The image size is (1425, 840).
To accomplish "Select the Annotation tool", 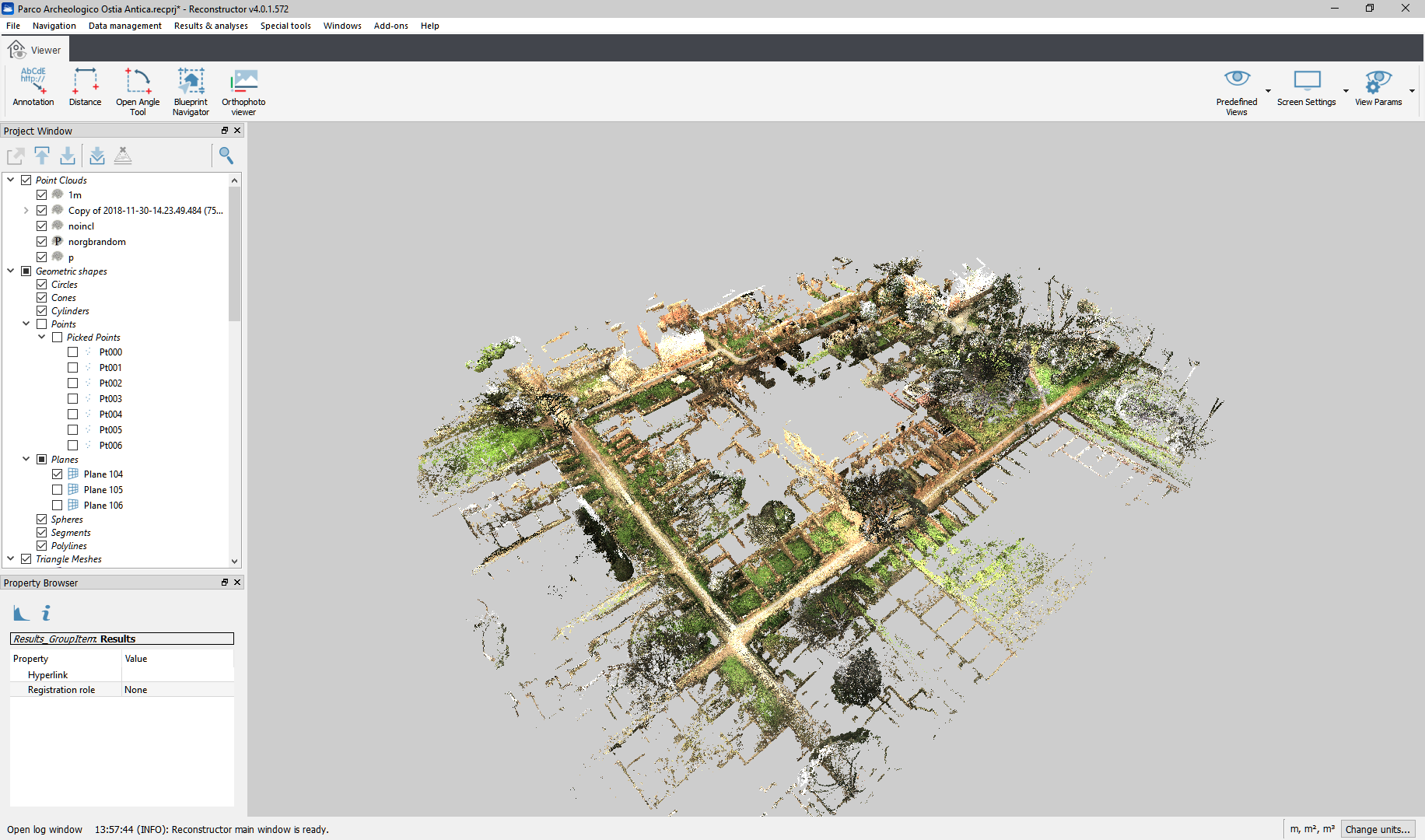I will [33, 86].
